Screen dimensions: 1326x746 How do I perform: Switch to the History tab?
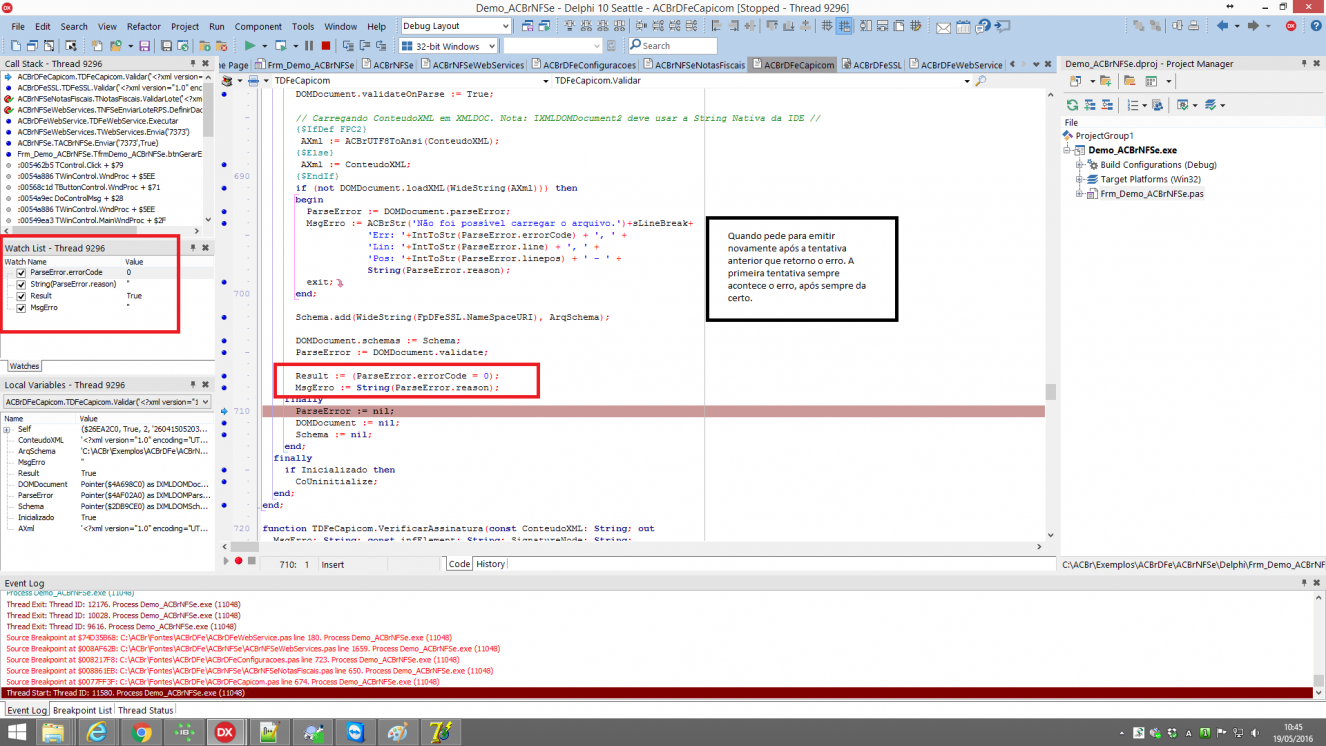tap(490, 564)
